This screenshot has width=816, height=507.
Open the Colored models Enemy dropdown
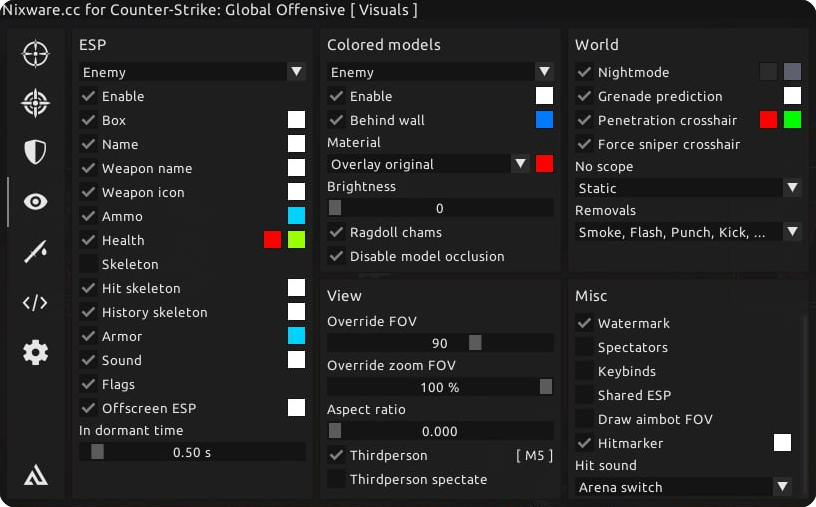coord(440,72)
